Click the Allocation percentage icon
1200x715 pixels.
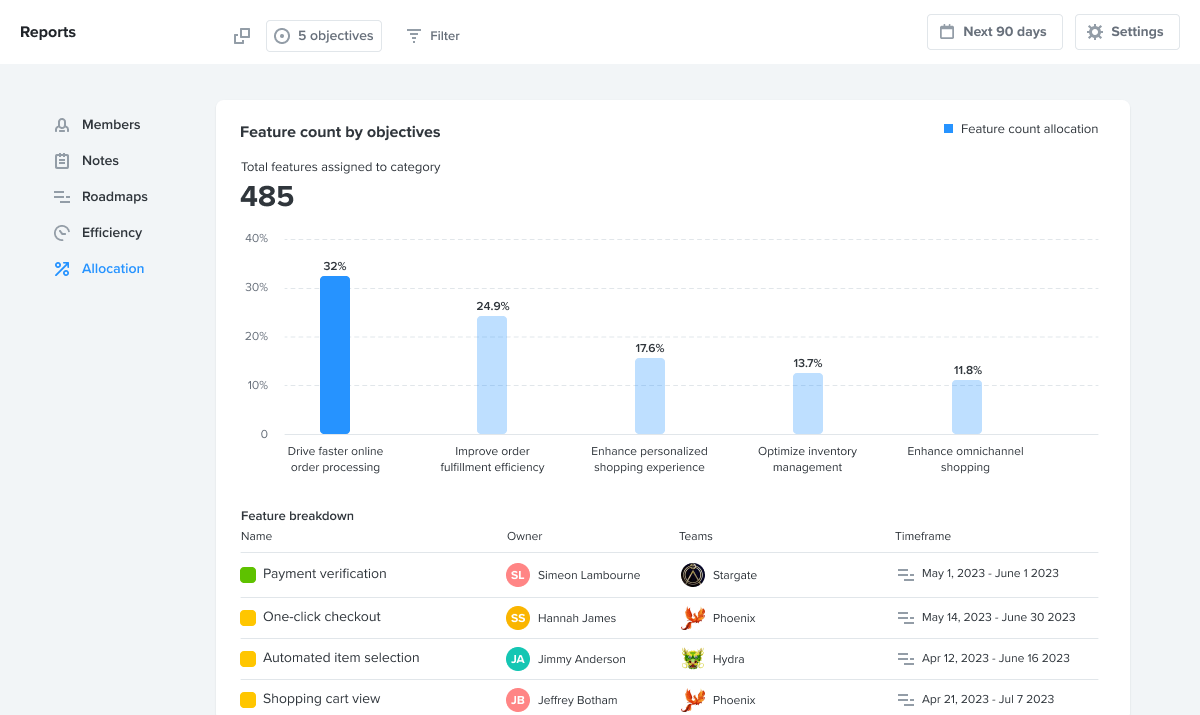click(x=61, y=268)
